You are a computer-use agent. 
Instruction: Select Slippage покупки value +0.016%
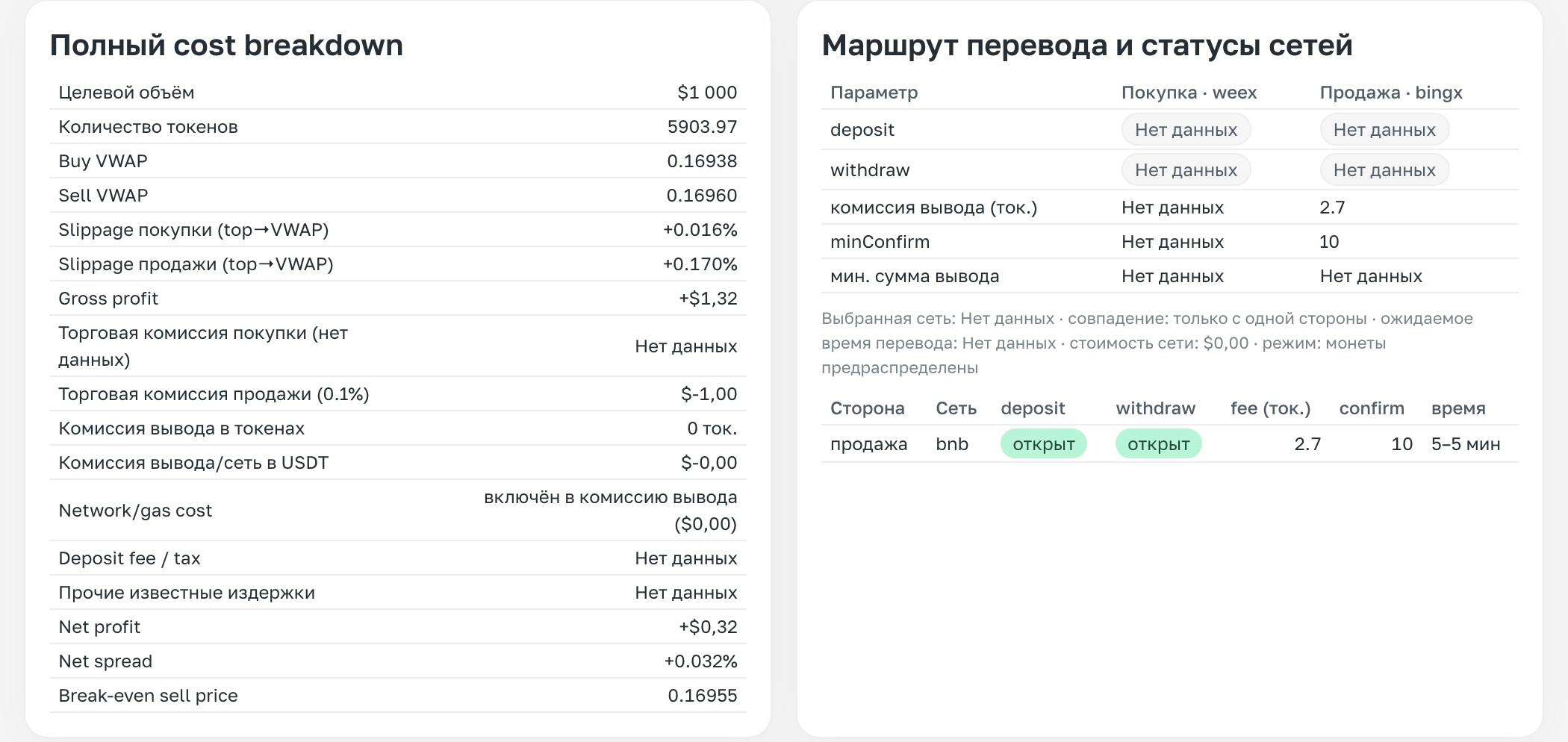pyautogui.click(x=700, y=230)
